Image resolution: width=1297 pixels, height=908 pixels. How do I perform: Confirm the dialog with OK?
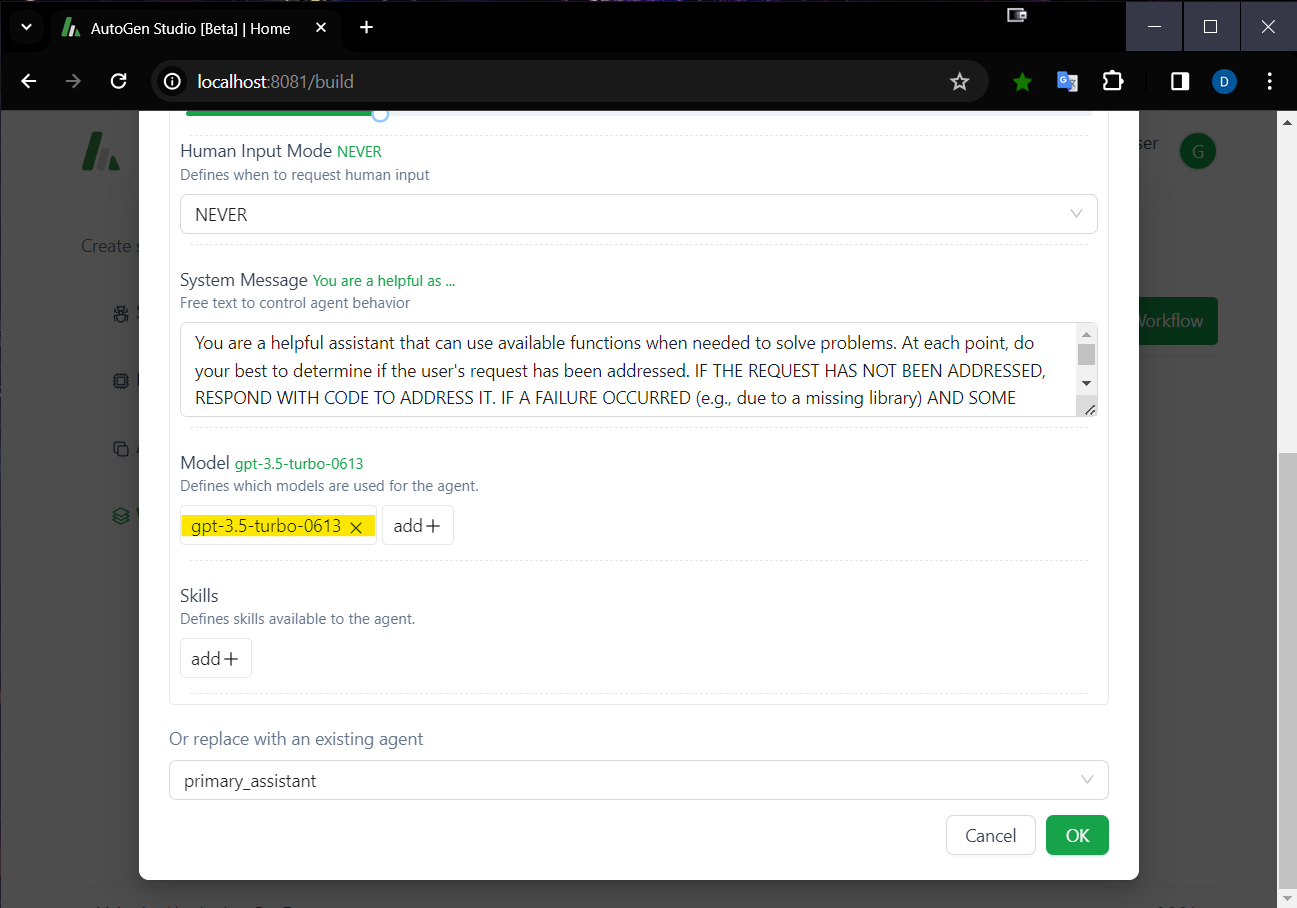pos(1077,835)
